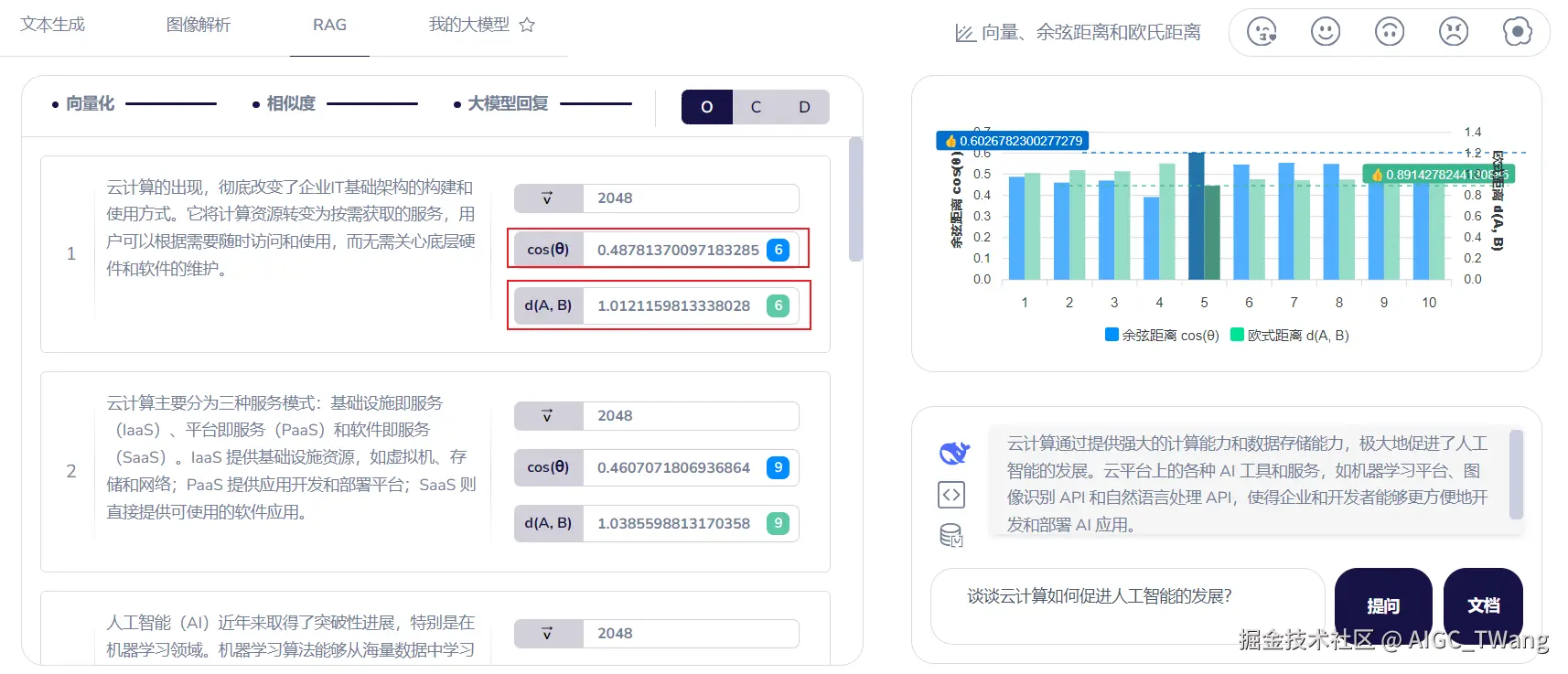Viewport: 1568px width, 674px height.
Task: Click row number 1 of the list
Action: pos(70,253)
